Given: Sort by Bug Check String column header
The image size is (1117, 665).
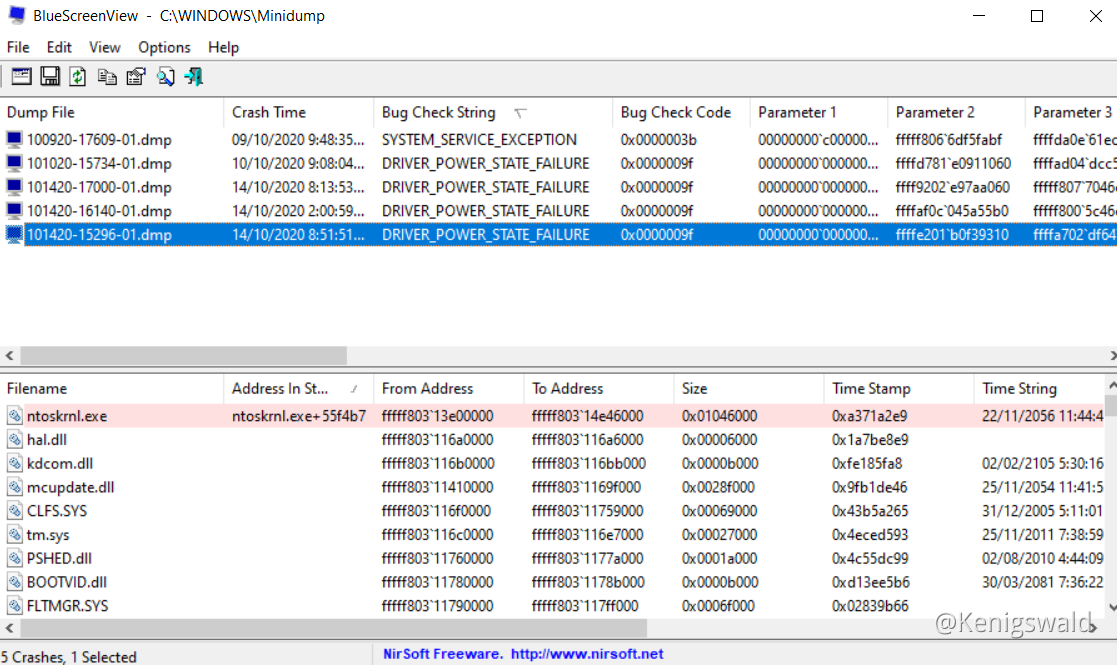Looking at the screenshot, I should (438, 112).
